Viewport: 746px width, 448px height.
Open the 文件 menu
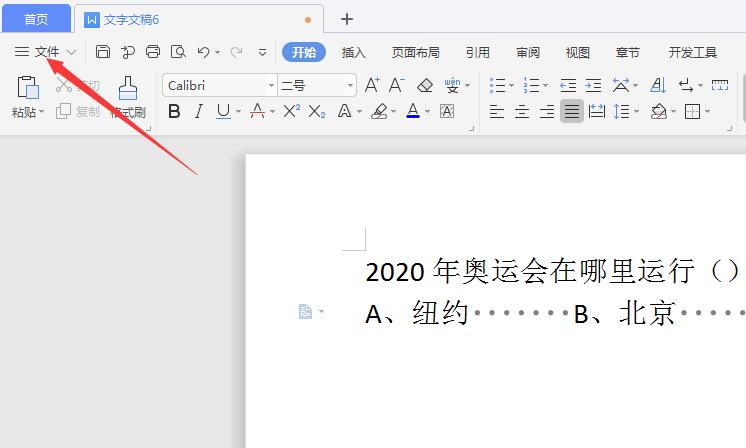46,51
